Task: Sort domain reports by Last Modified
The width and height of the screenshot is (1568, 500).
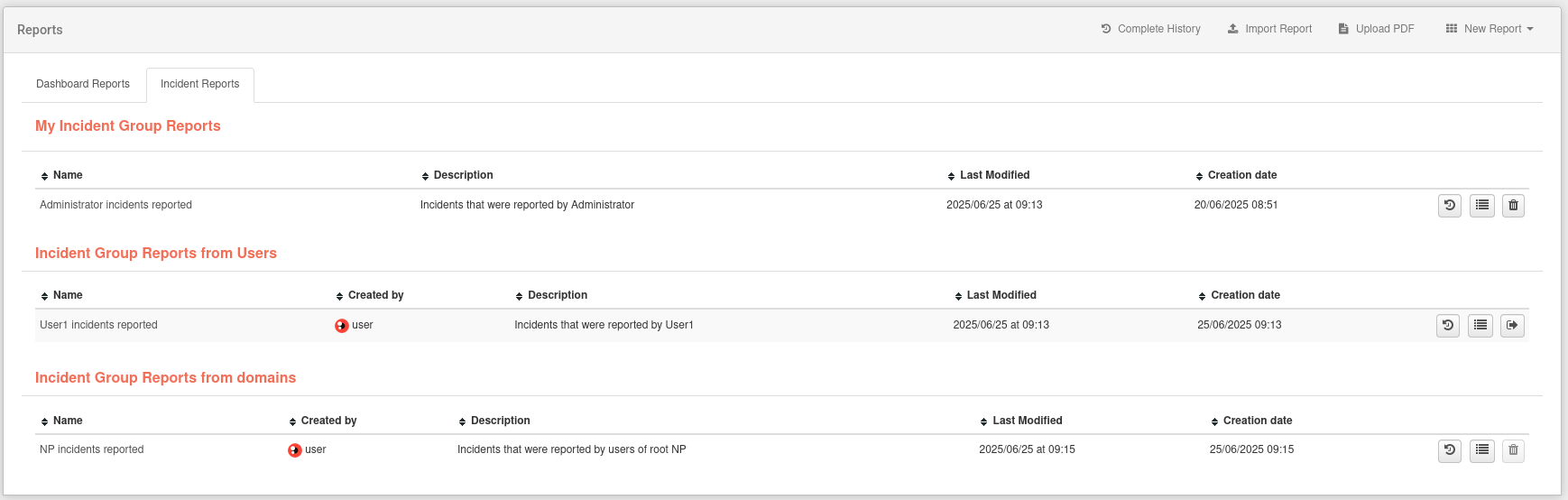Action: pyautogui.click(x=1021, y=421)
